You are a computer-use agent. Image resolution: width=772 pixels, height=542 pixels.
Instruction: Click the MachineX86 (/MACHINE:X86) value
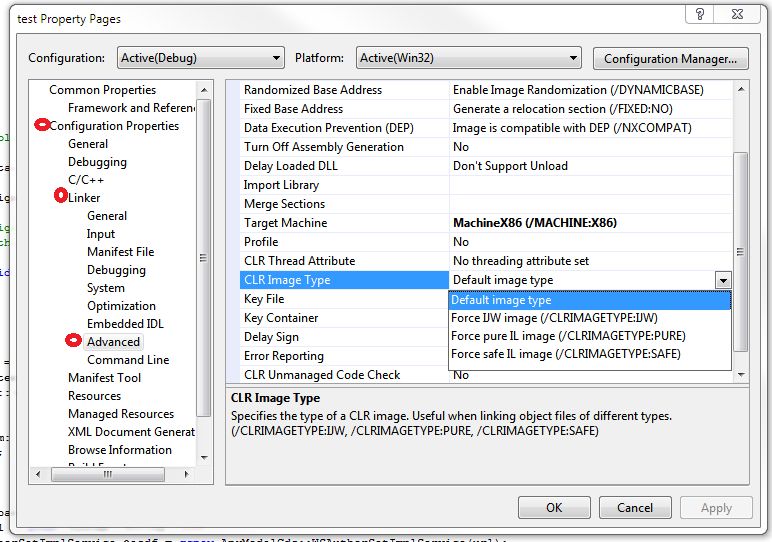pos(535,223)
